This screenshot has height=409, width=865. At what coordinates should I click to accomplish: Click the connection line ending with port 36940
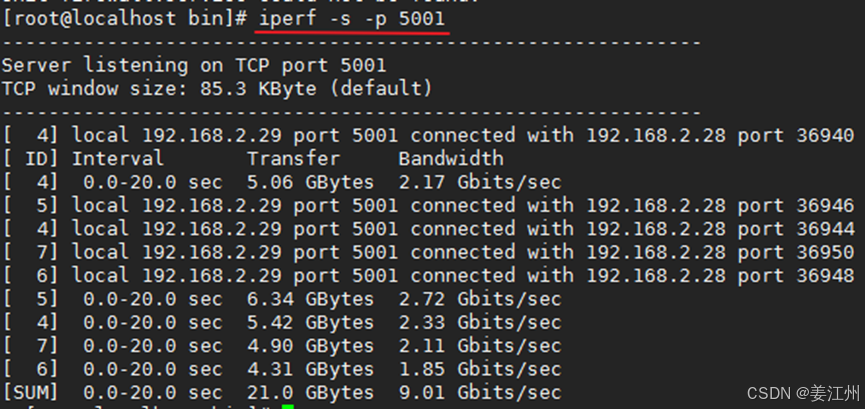tap(429, 135)
